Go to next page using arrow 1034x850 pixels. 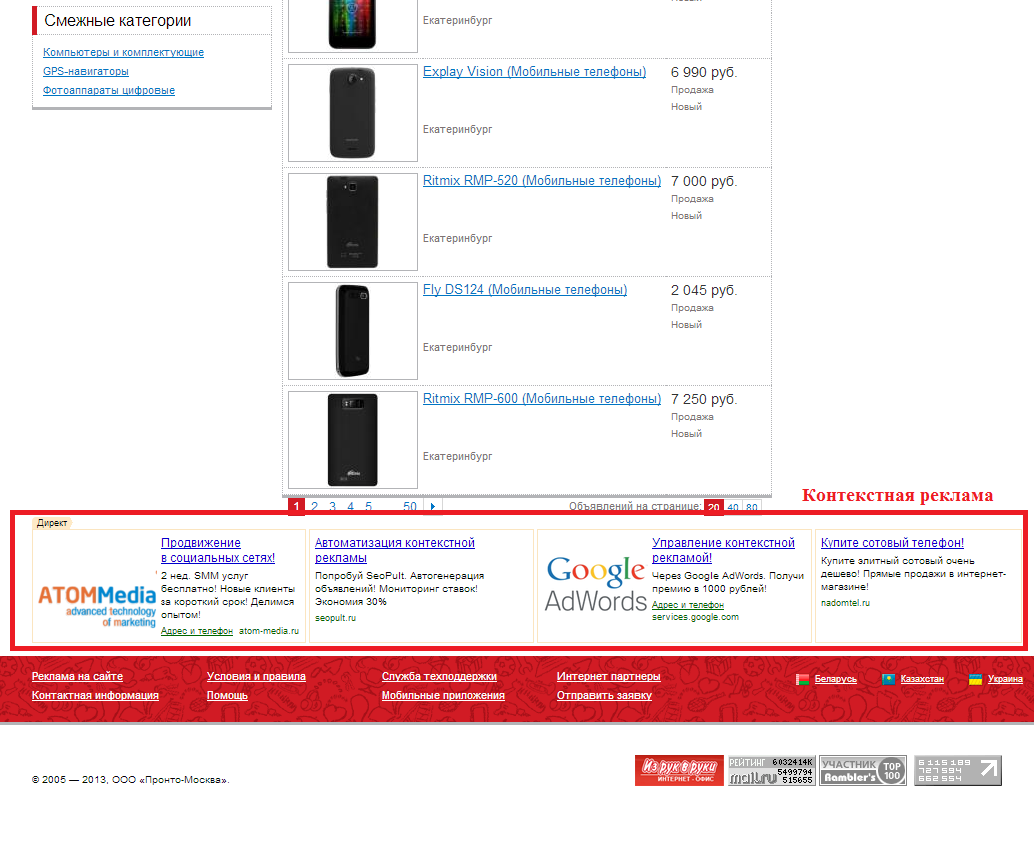433,506
